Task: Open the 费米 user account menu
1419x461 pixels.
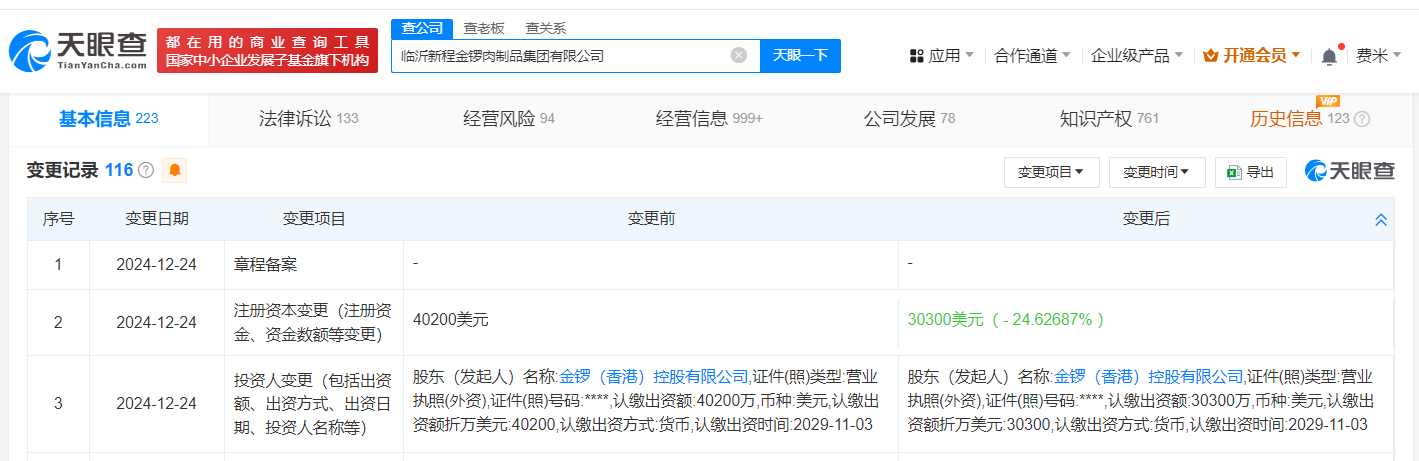Action: [x=1377, y=56]
